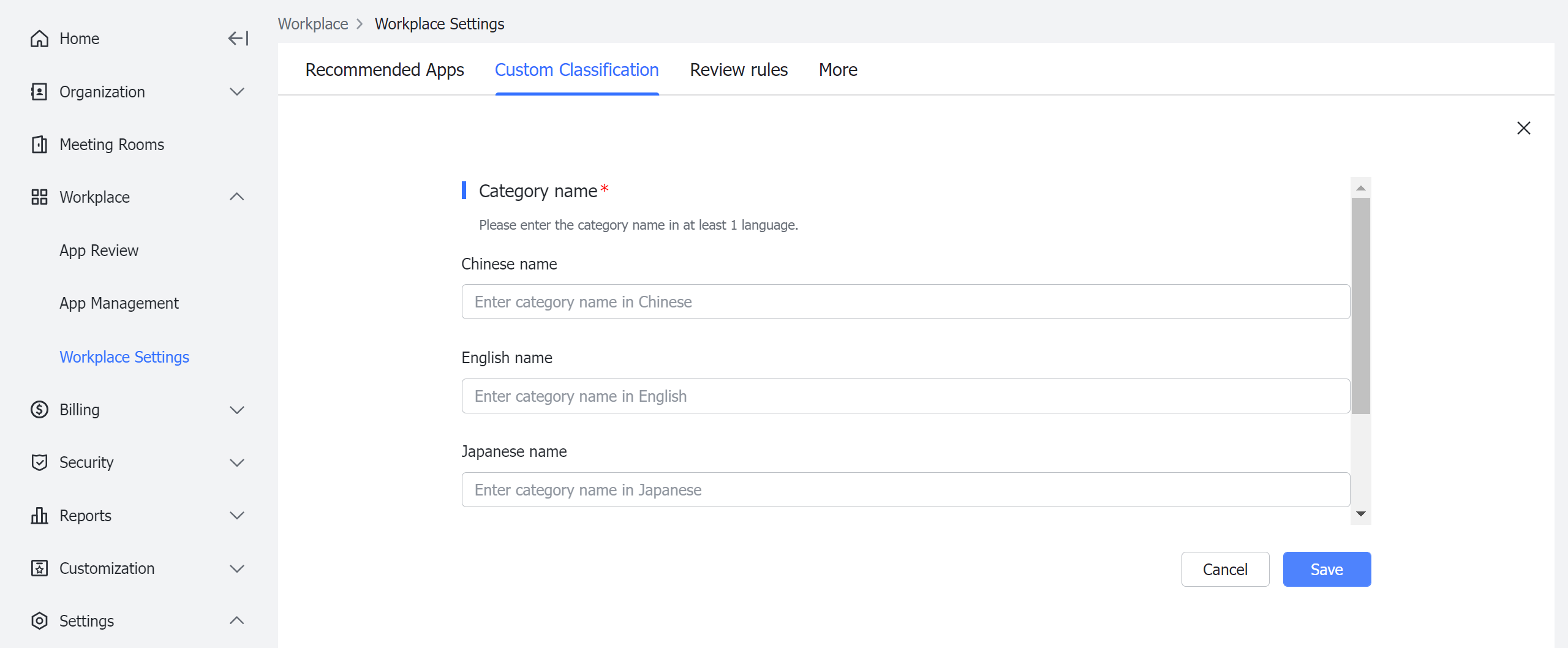1568x648 pixels.
Task: Focus the Japanese name input field
Action: click(x=906, y=490)
